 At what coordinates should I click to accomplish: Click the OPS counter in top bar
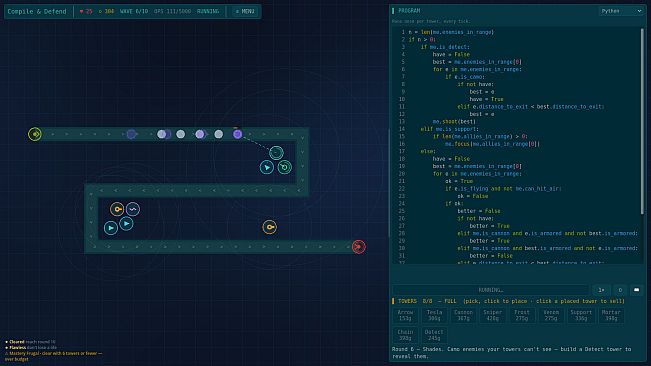tap(172, 12)
